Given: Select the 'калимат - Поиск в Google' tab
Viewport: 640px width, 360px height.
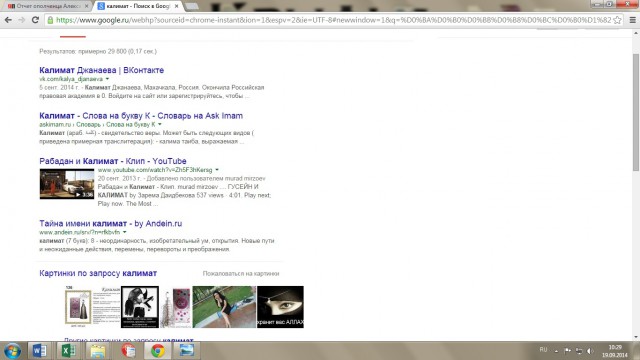Looking at the screenshot, I should click(x=137, y=6).
